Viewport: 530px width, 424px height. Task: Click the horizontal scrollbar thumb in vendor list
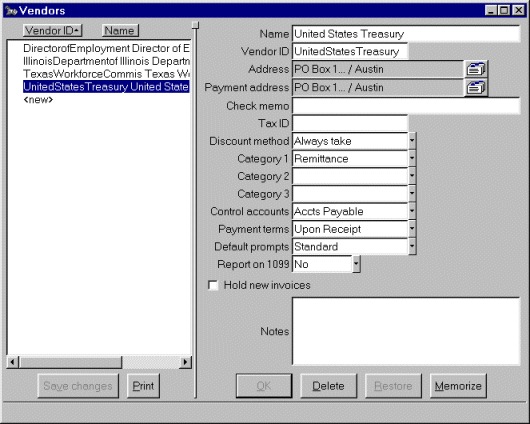(70, 362)
